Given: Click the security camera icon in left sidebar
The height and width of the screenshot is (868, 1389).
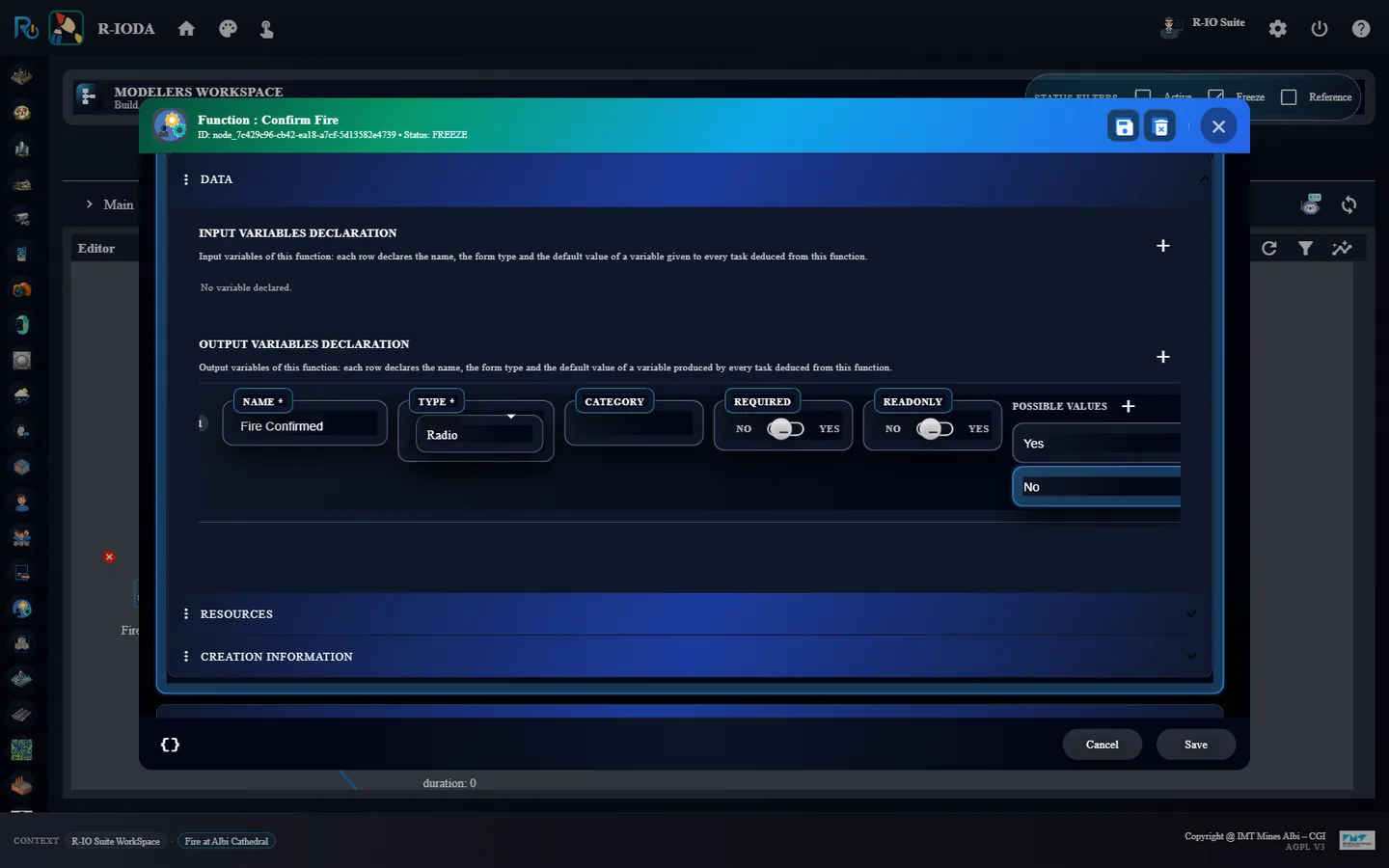Looking at the screenshot, I should click(x=21, y=219).
